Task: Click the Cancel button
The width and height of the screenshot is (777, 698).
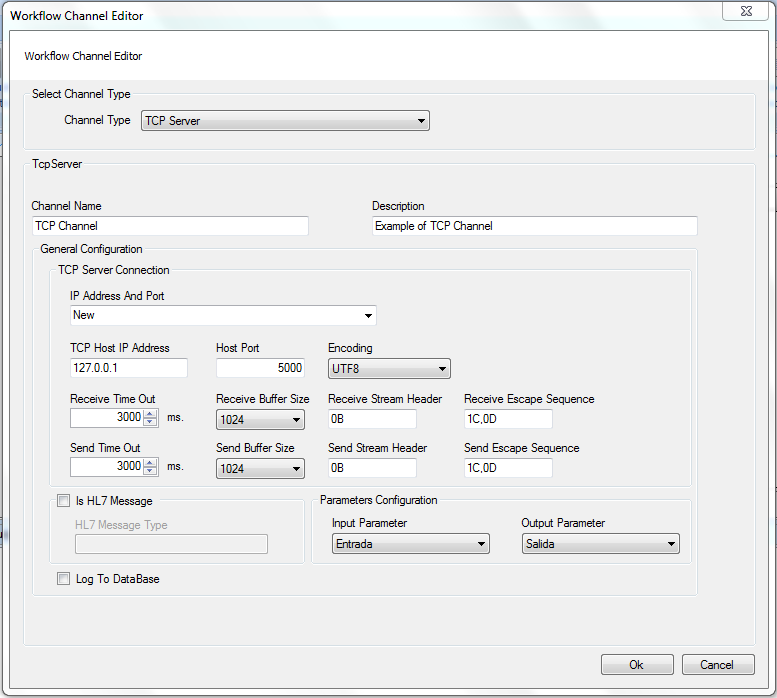Action: click(718, 665)
